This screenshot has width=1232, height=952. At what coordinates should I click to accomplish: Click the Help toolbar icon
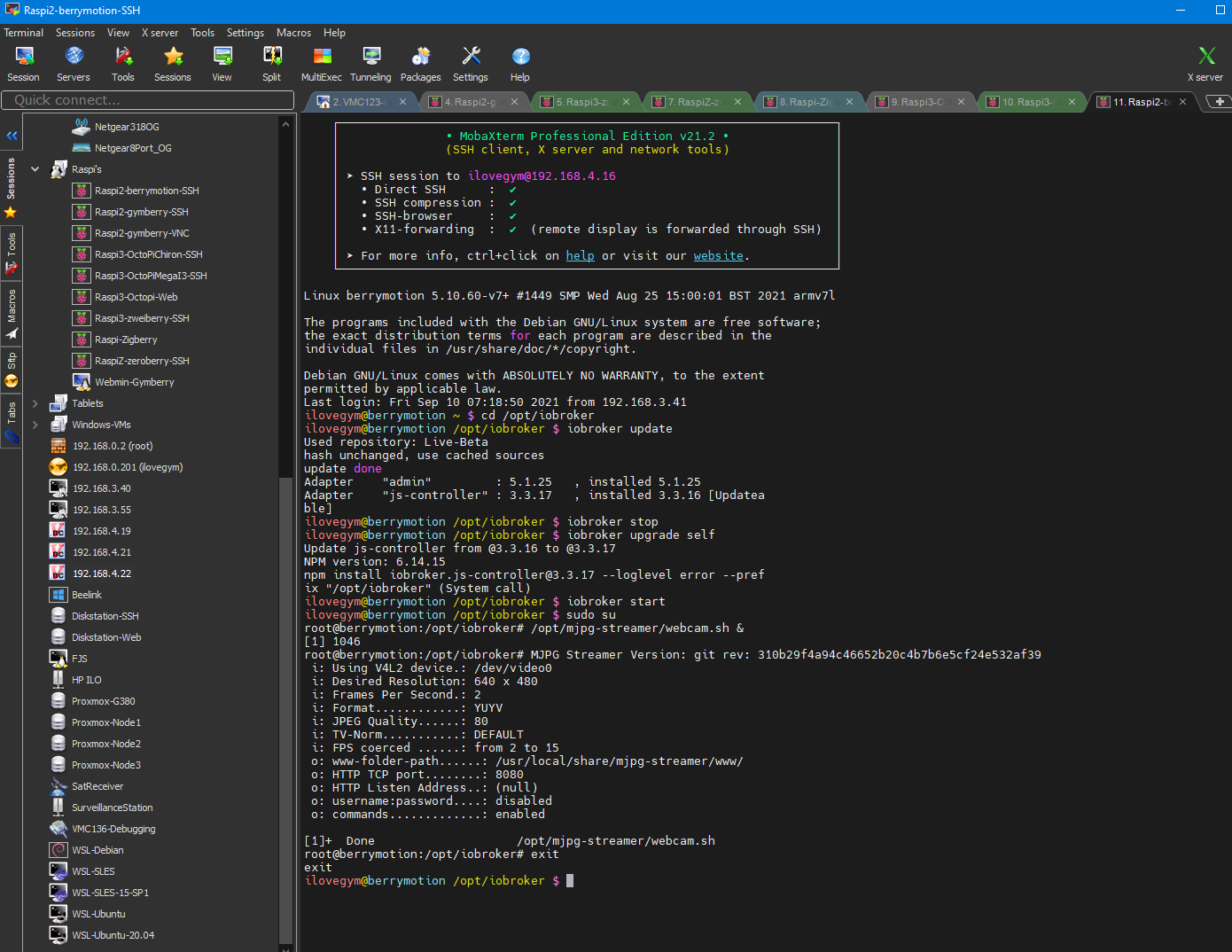tap(520, 64)
